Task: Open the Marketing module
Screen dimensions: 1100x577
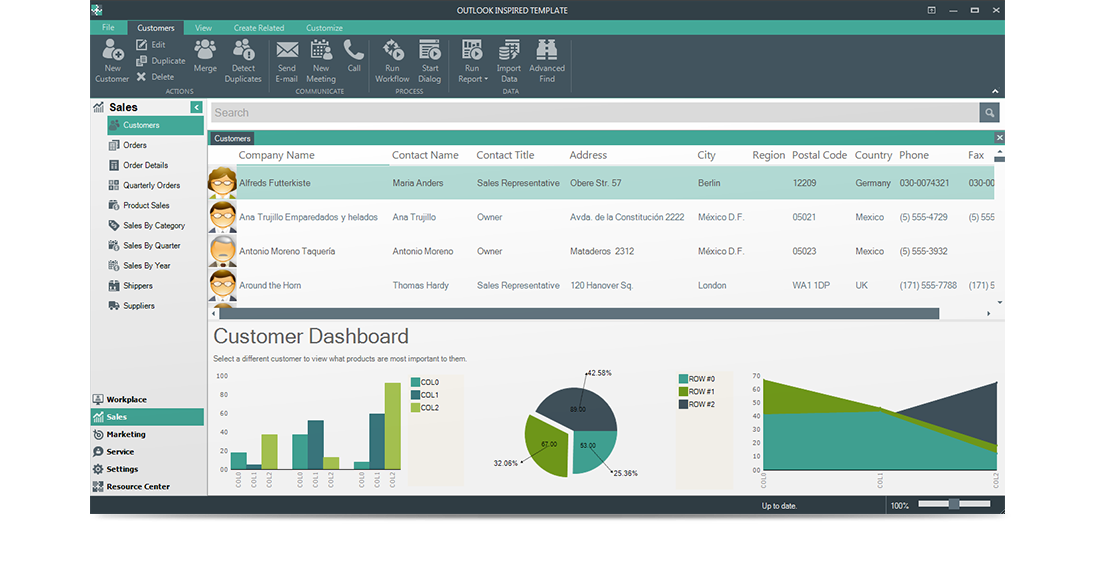Action: (x=126, y=435)
